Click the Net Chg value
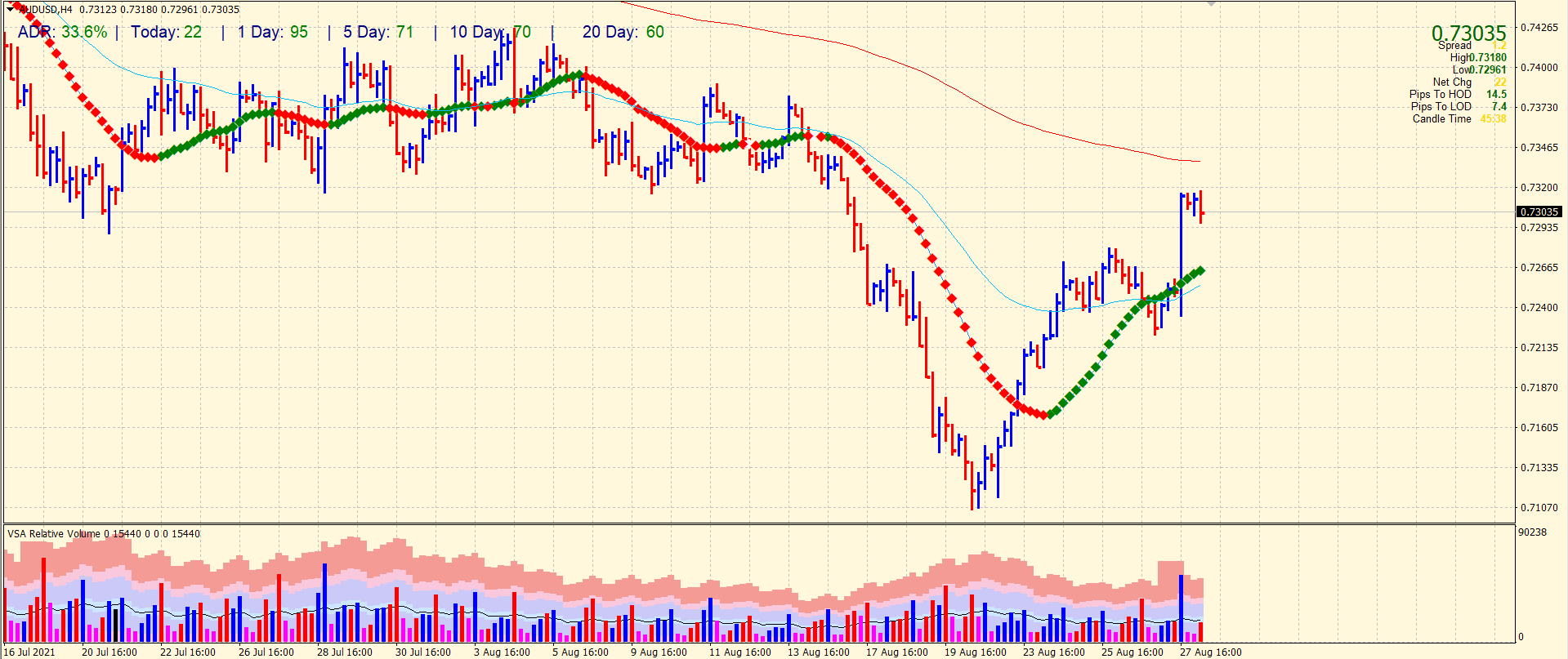The height and width of the screenshot is (659, 1568). pos(1500,82)
